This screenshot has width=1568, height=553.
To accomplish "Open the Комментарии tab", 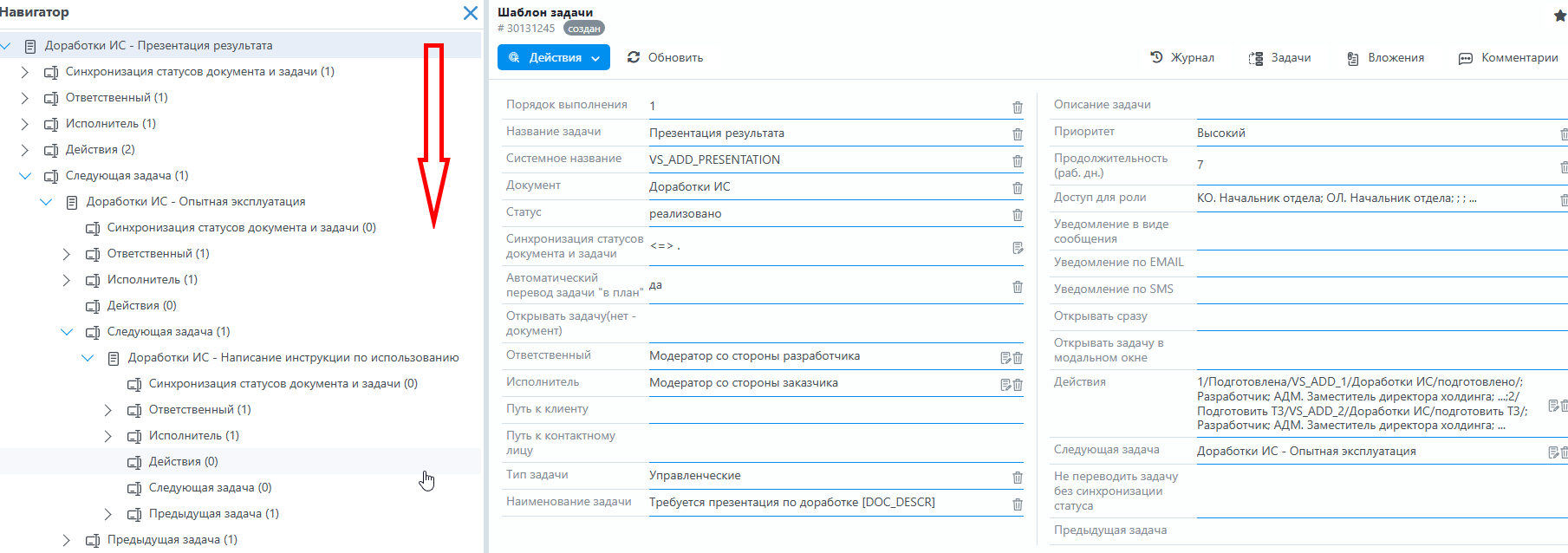I will [x=1508, y=58].
